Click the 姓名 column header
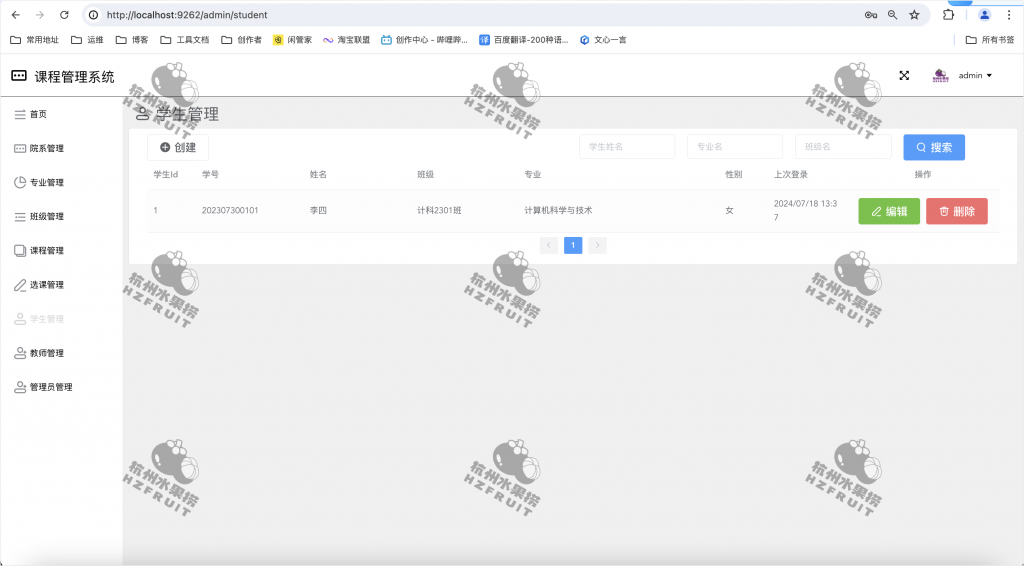 click(318, 174)
